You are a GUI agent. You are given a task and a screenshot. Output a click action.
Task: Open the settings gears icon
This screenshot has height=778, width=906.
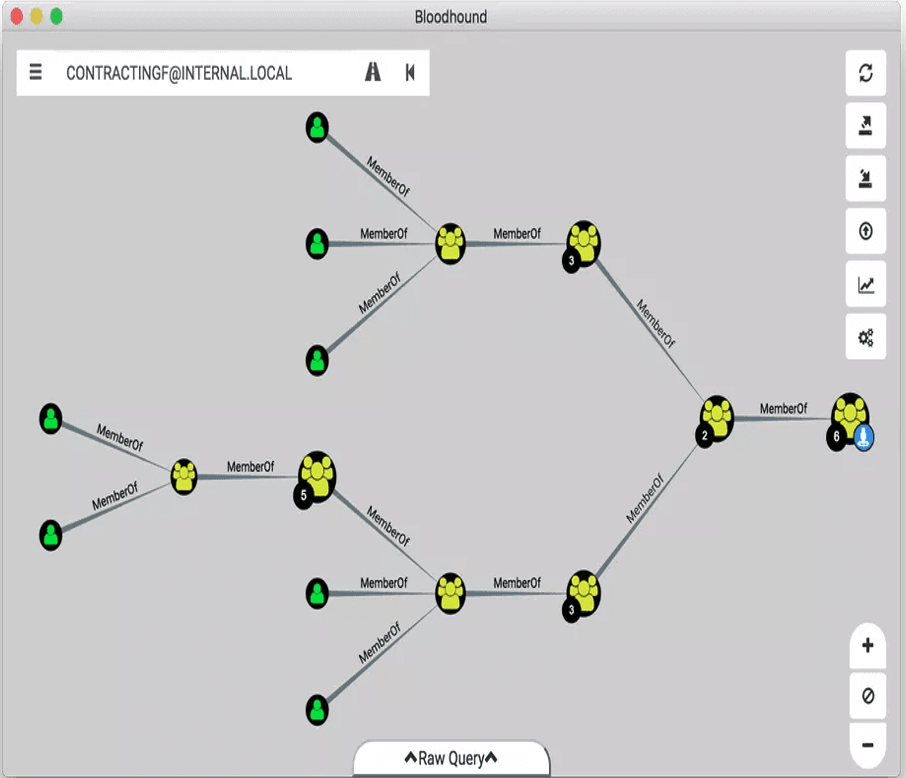(866, 338)
